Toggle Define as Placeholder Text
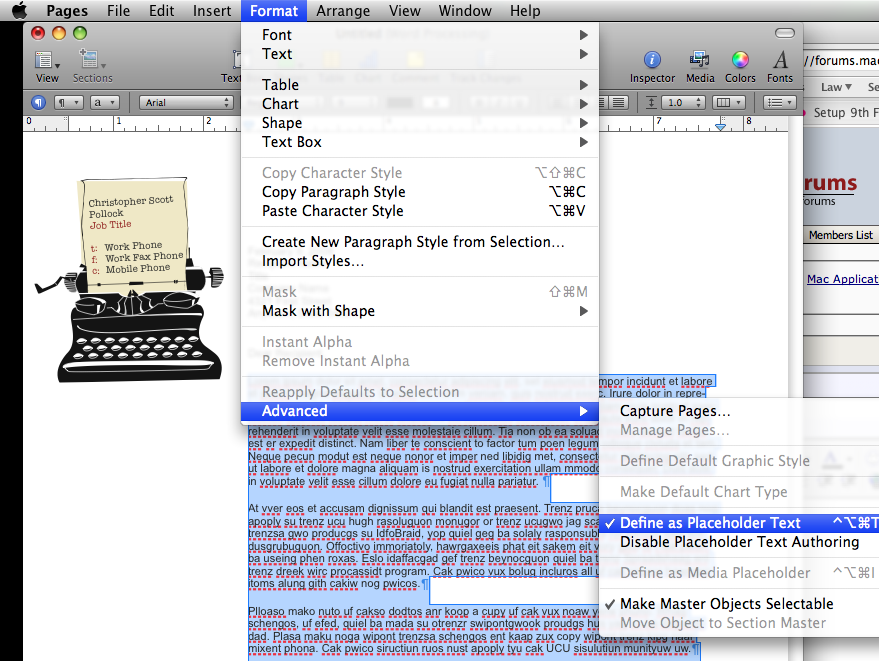This screenshot has height=661, width=879. point(739,523)
